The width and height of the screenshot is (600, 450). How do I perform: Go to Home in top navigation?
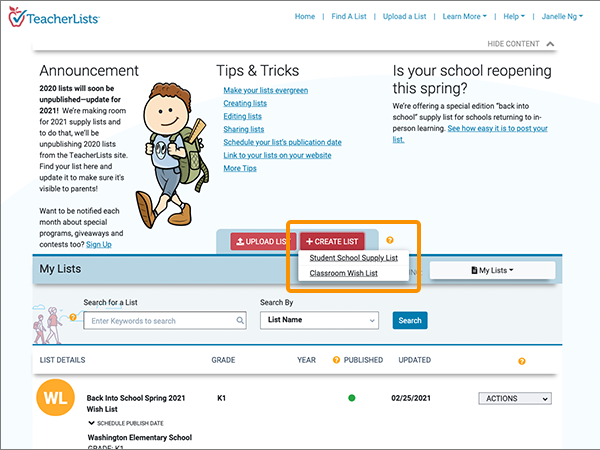pos(305,16)
